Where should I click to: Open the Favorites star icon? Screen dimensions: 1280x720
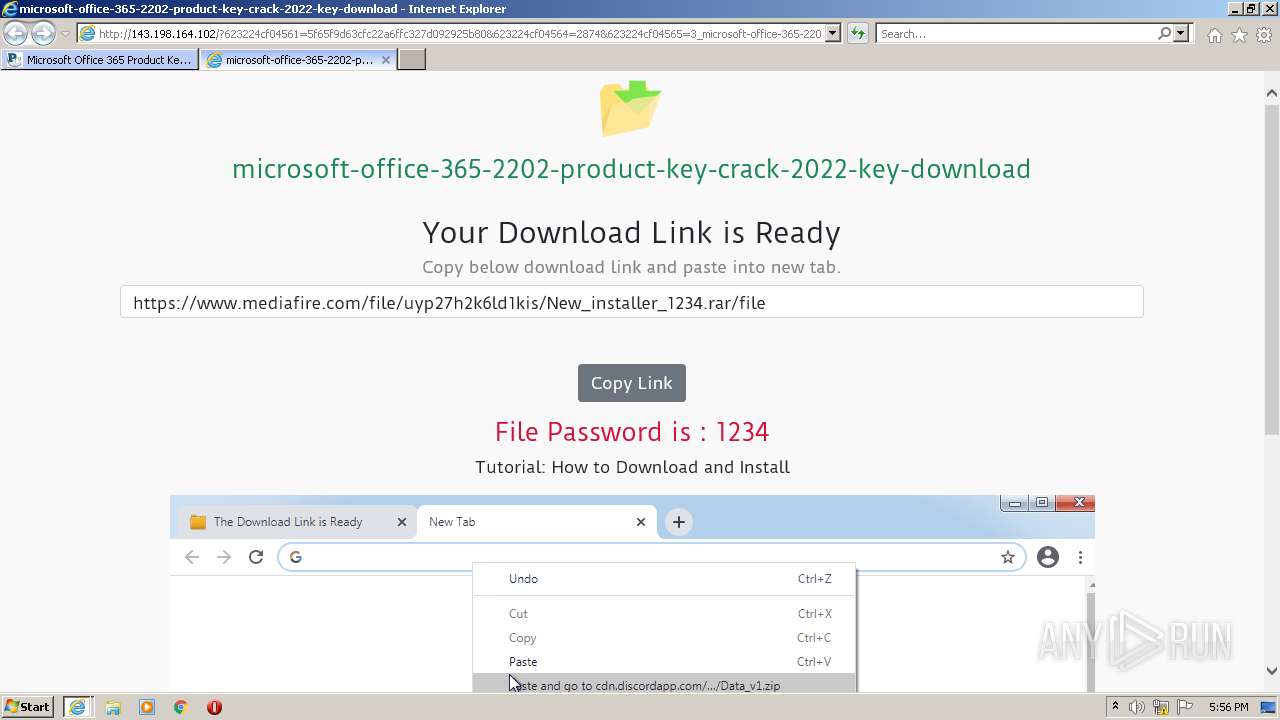[1239, 35]
